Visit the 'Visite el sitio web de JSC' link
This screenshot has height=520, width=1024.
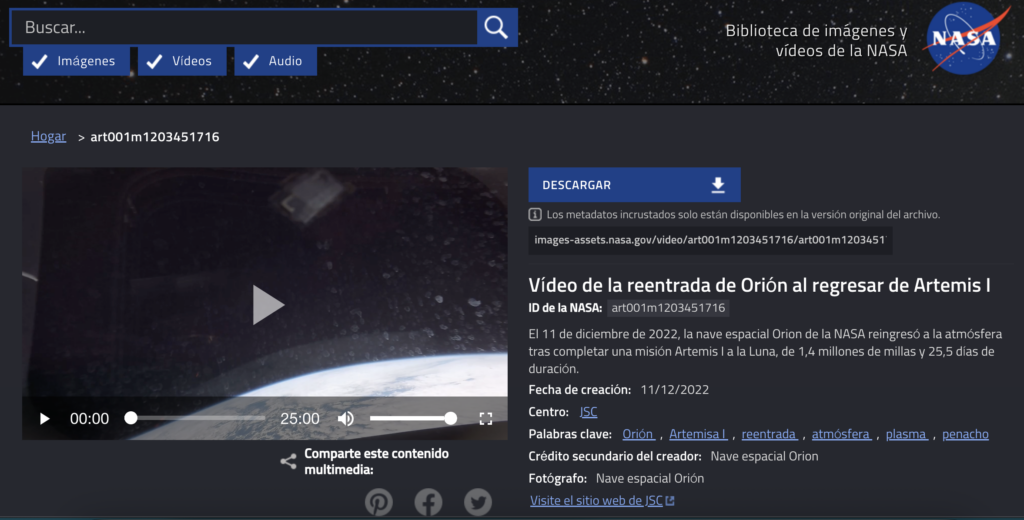596,500
